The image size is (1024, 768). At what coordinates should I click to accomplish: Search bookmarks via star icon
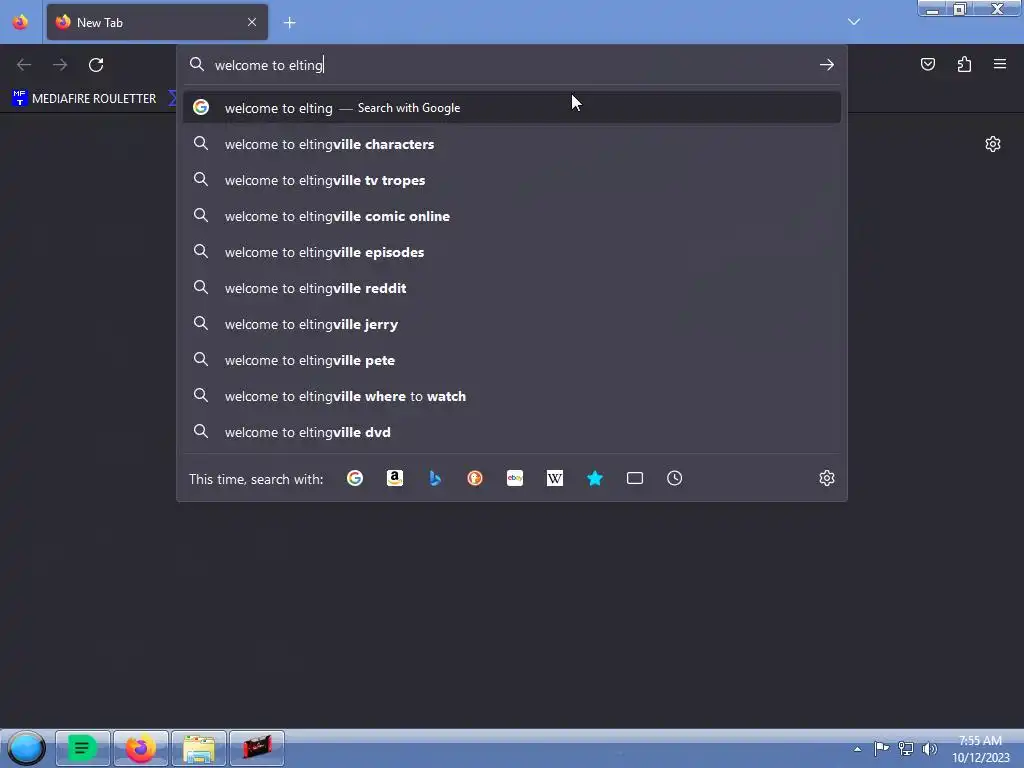(x=594, y=478)
